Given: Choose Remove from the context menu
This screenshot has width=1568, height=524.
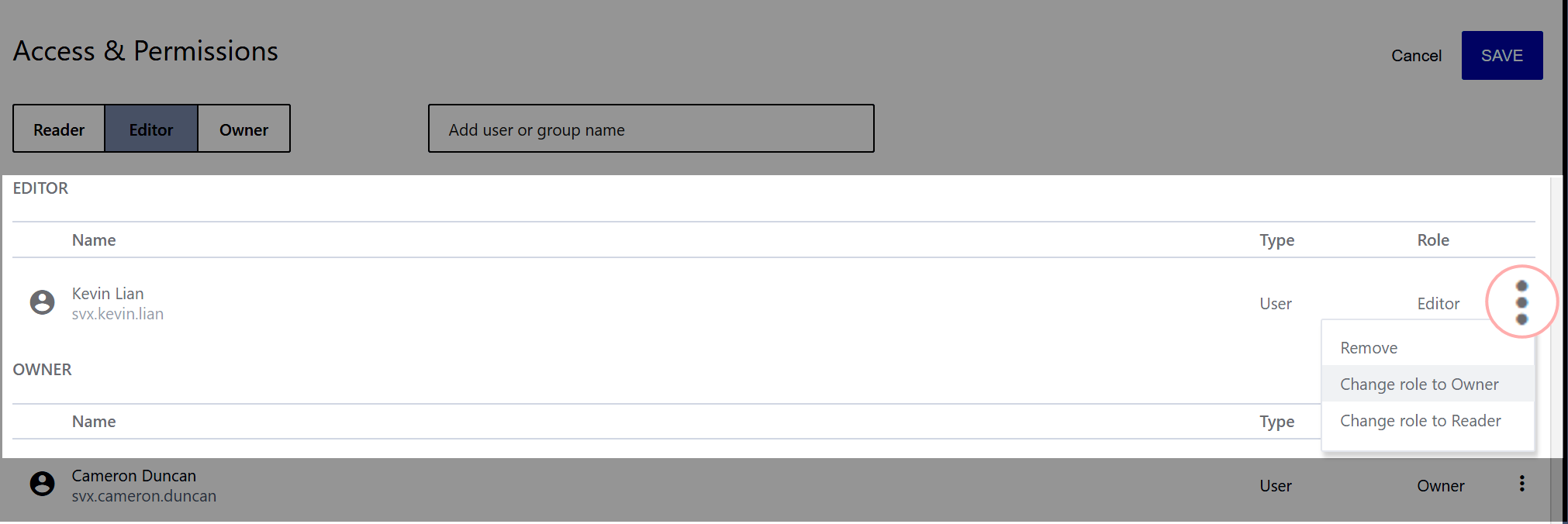Looking at the screenshot, I should coord(1368,347).
